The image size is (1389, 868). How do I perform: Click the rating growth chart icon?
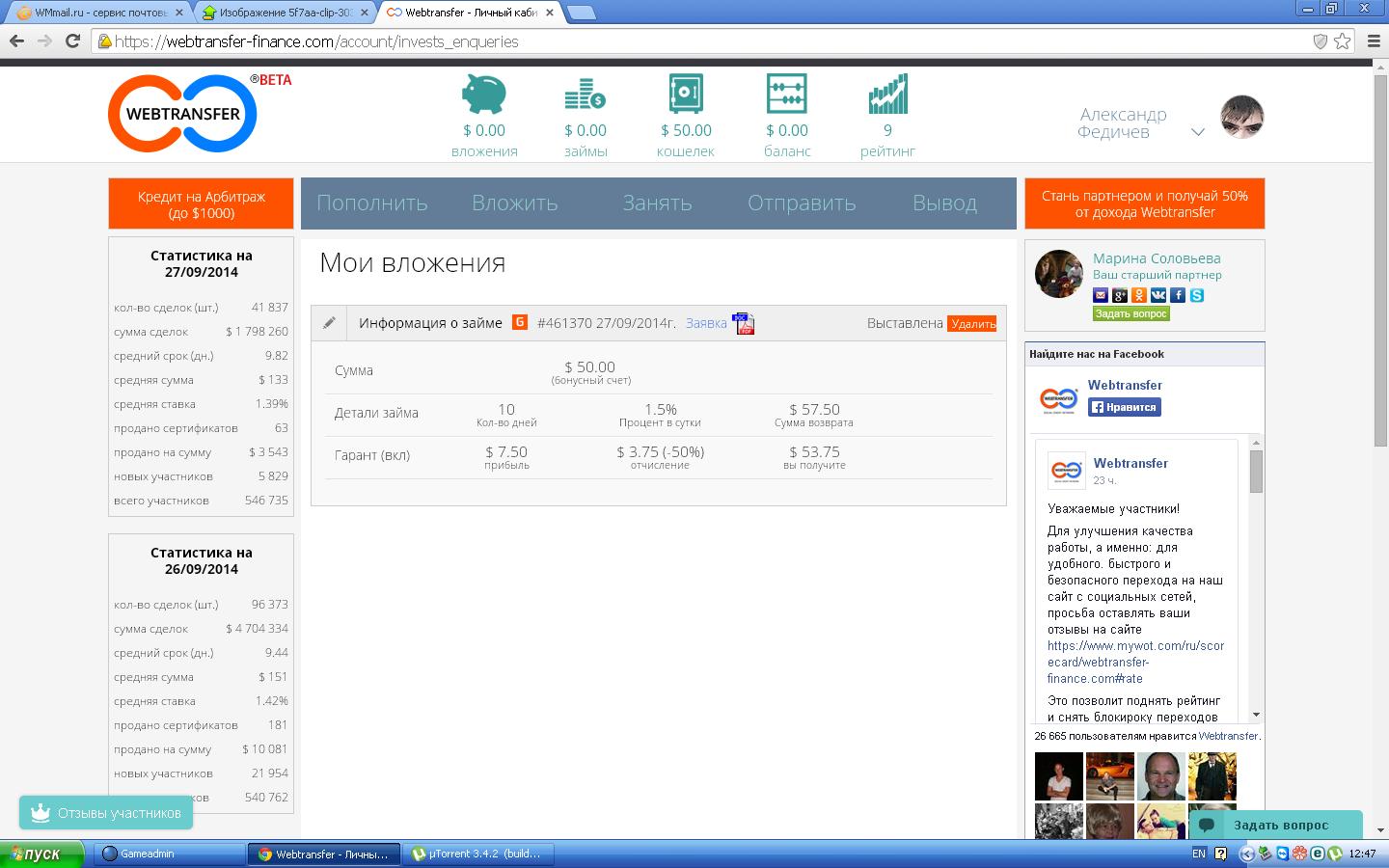point(887,95)
